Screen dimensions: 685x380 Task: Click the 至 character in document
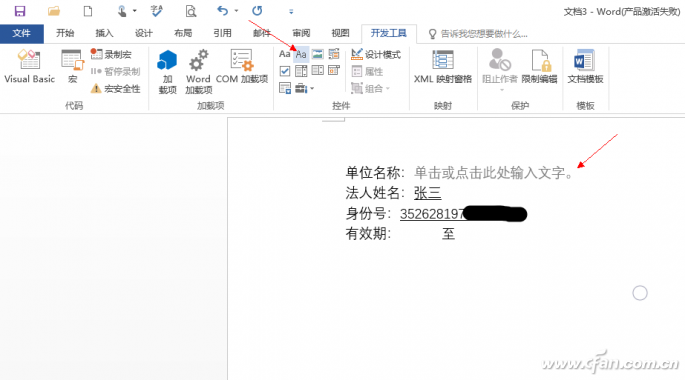[x=448, y=234]
